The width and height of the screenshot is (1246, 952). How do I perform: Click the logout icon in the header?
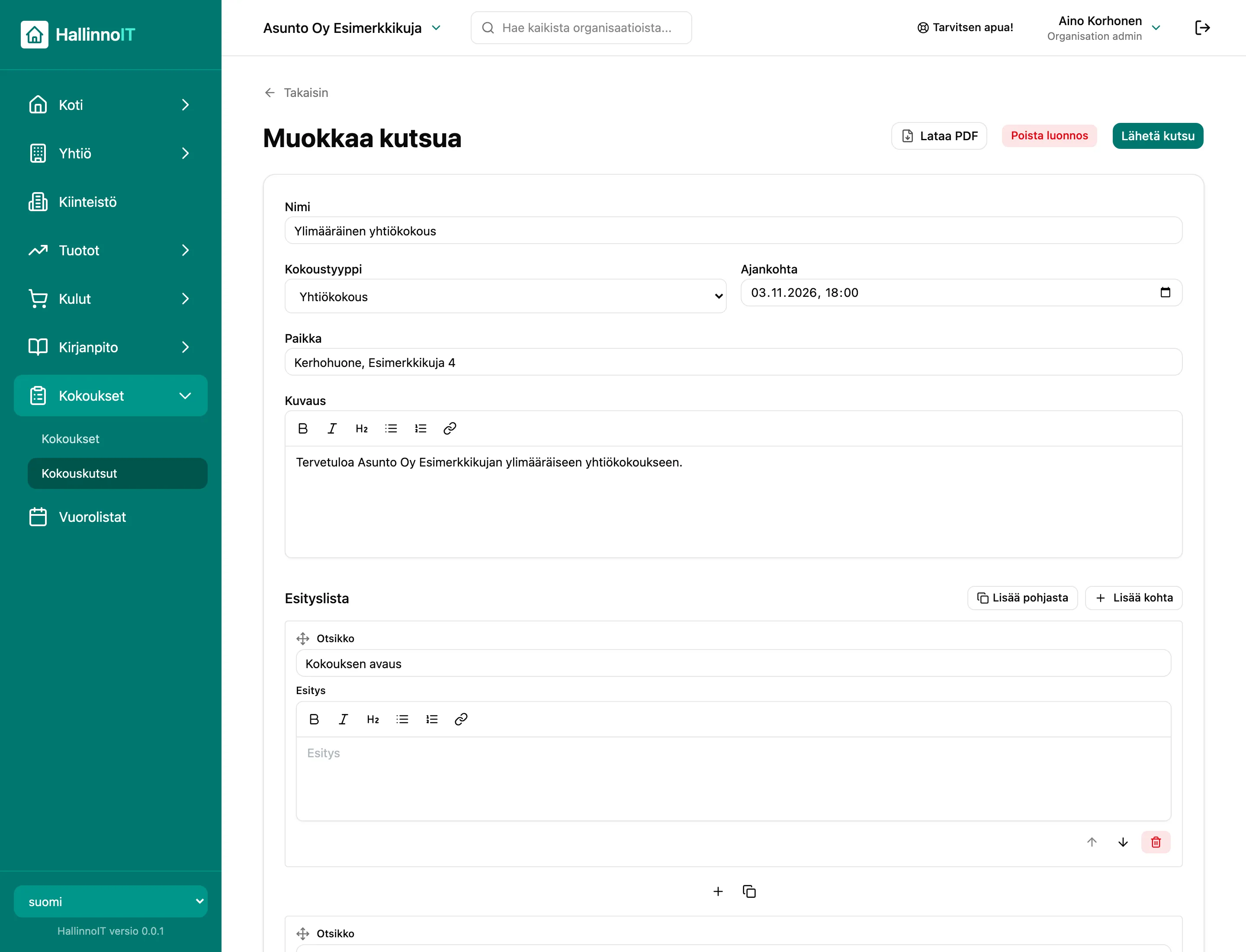[x=1202, y=28]
